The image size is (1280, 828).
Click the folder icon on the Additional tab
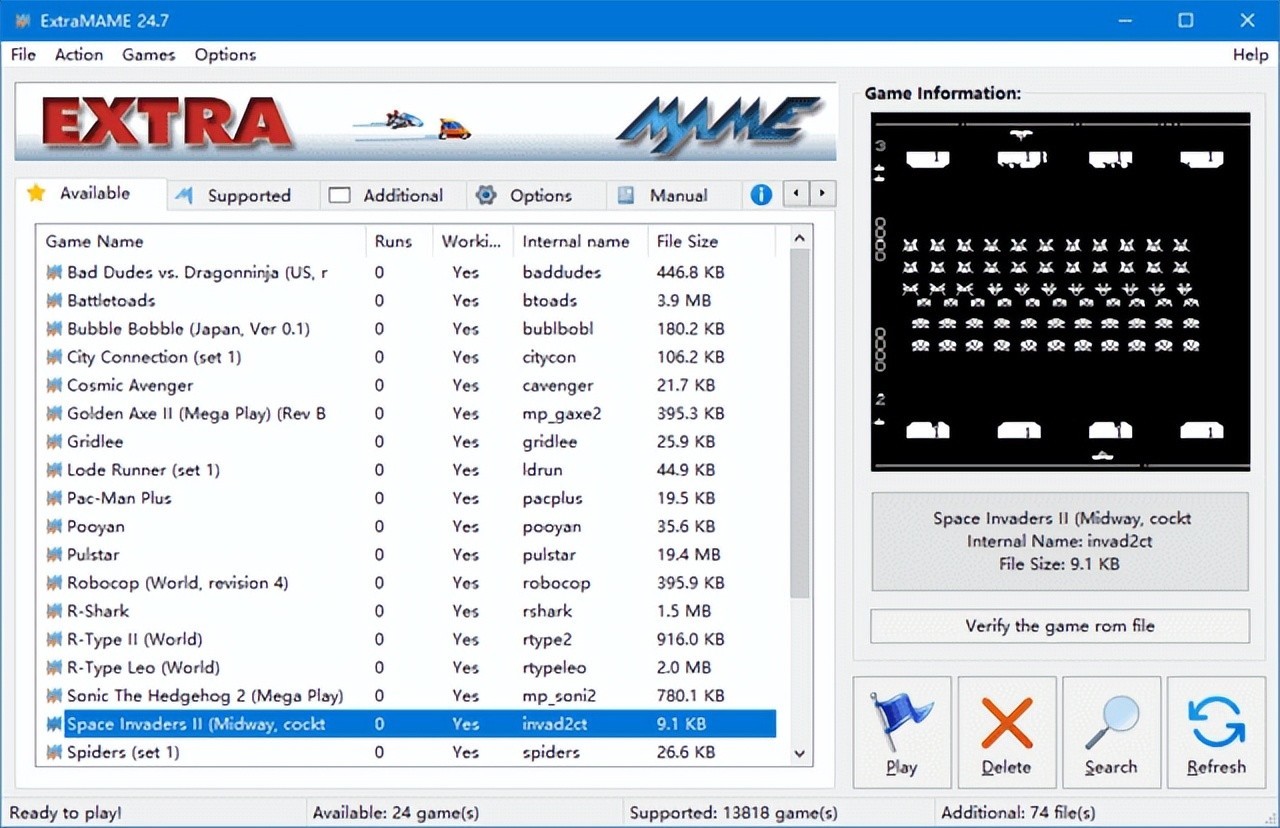point(340,195)
